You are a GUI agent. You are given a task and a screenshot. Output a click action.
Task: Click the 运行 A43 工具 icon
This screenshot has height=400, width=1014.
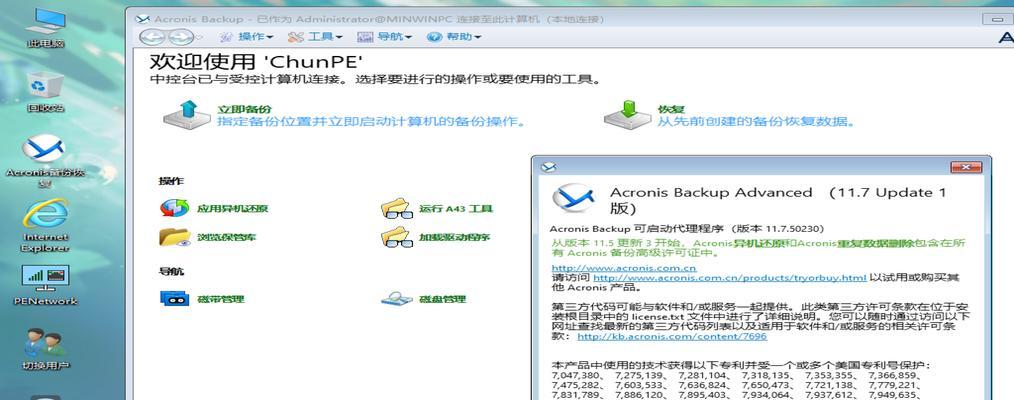[x=396, y=208]
